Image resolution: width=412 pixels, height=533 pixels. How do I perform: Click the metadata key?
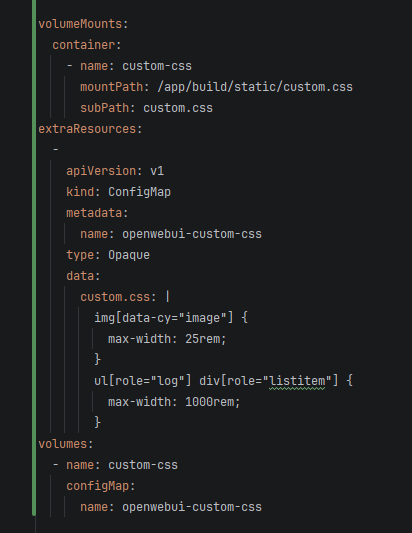(x=97, y=213)
